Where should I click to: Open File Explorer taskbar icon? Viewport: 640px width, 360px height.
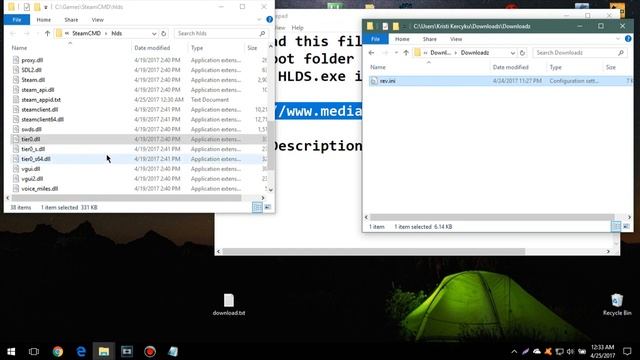point(104,351)
